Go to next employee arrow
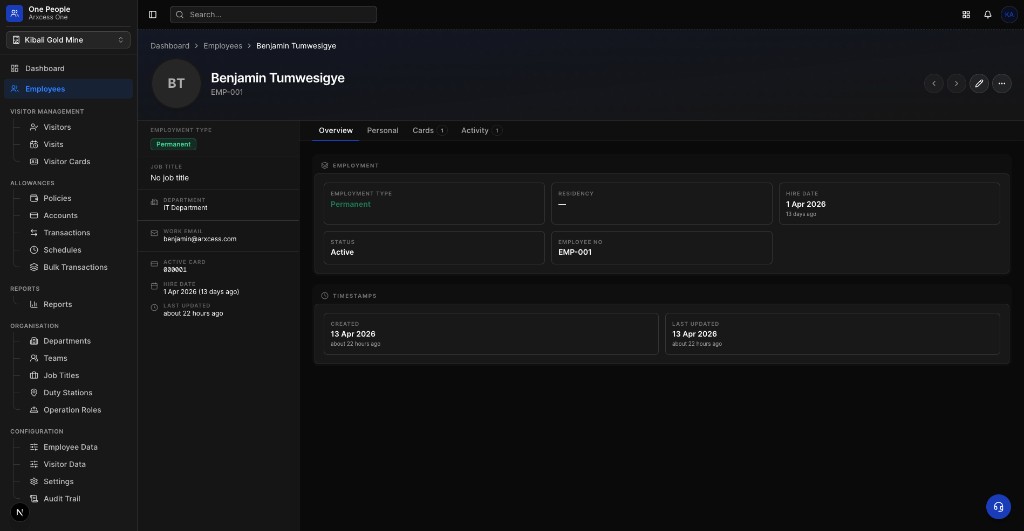Image resolution: width=1024 pixels, height=531 pixels. point(956,84)
